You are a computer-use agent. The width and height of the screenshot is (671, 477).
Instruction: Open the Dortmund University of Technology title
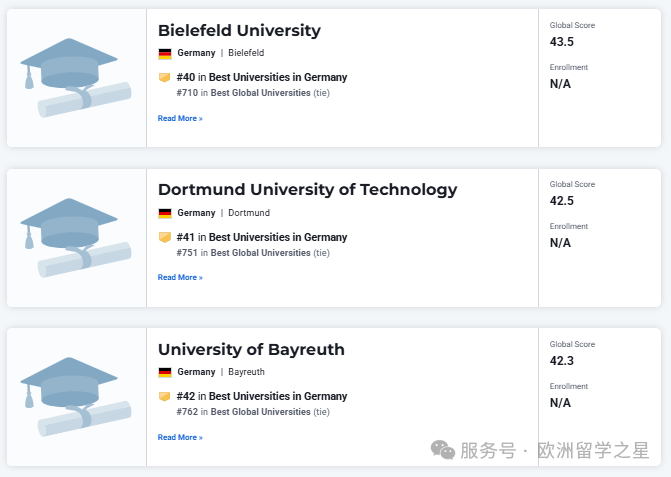307,190
